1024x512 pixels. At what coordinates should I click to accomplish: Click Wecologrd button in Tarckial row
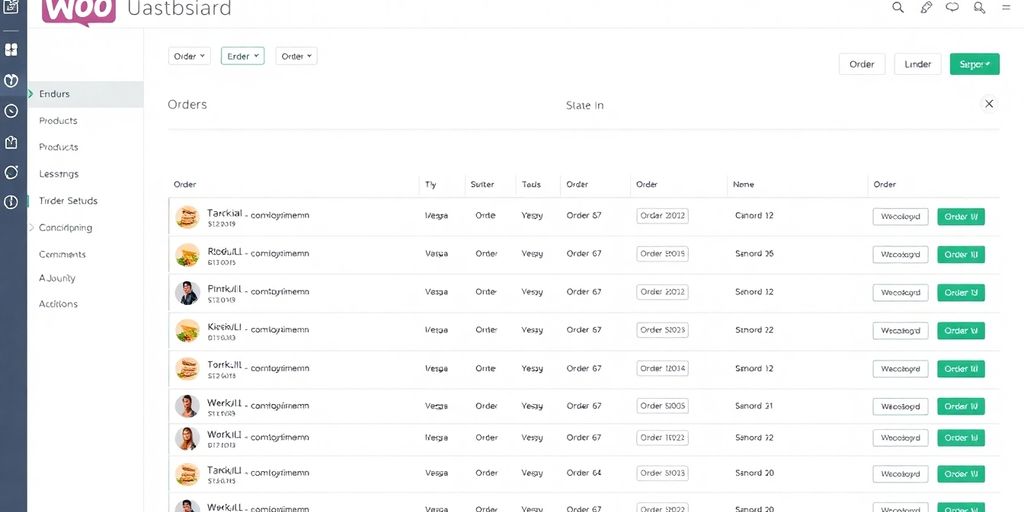click(901, 217)
